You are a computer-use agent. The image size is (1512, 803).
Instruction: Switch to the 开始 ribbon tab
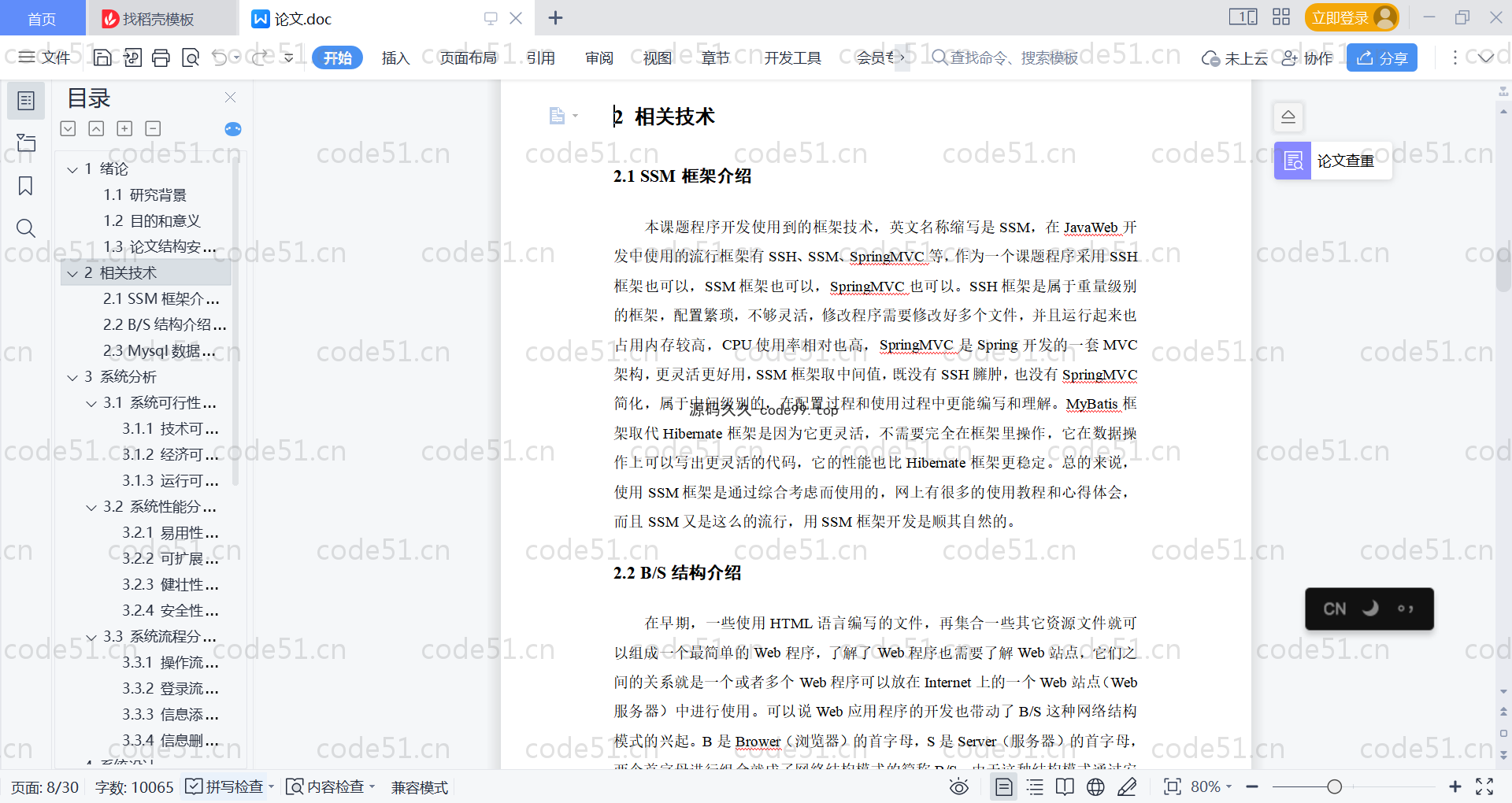tap(337, 57)
